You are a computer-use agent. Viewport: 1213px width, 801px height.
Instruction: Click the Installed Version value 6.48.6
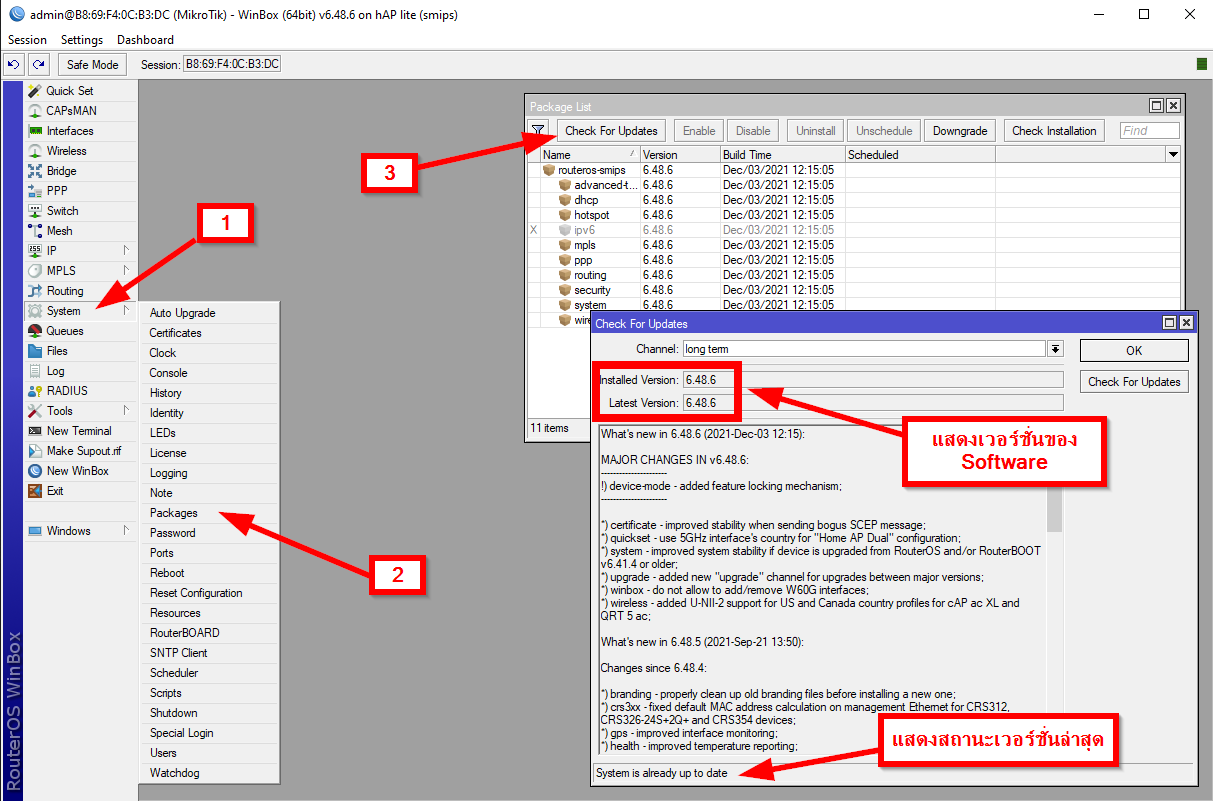[x=873, y=380]
